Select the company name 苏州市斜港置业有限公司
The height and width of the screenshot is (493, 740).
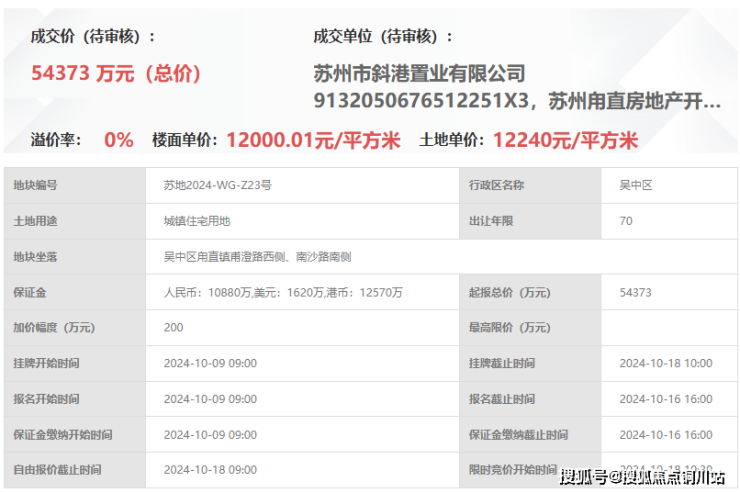click(x=419, y=73)
